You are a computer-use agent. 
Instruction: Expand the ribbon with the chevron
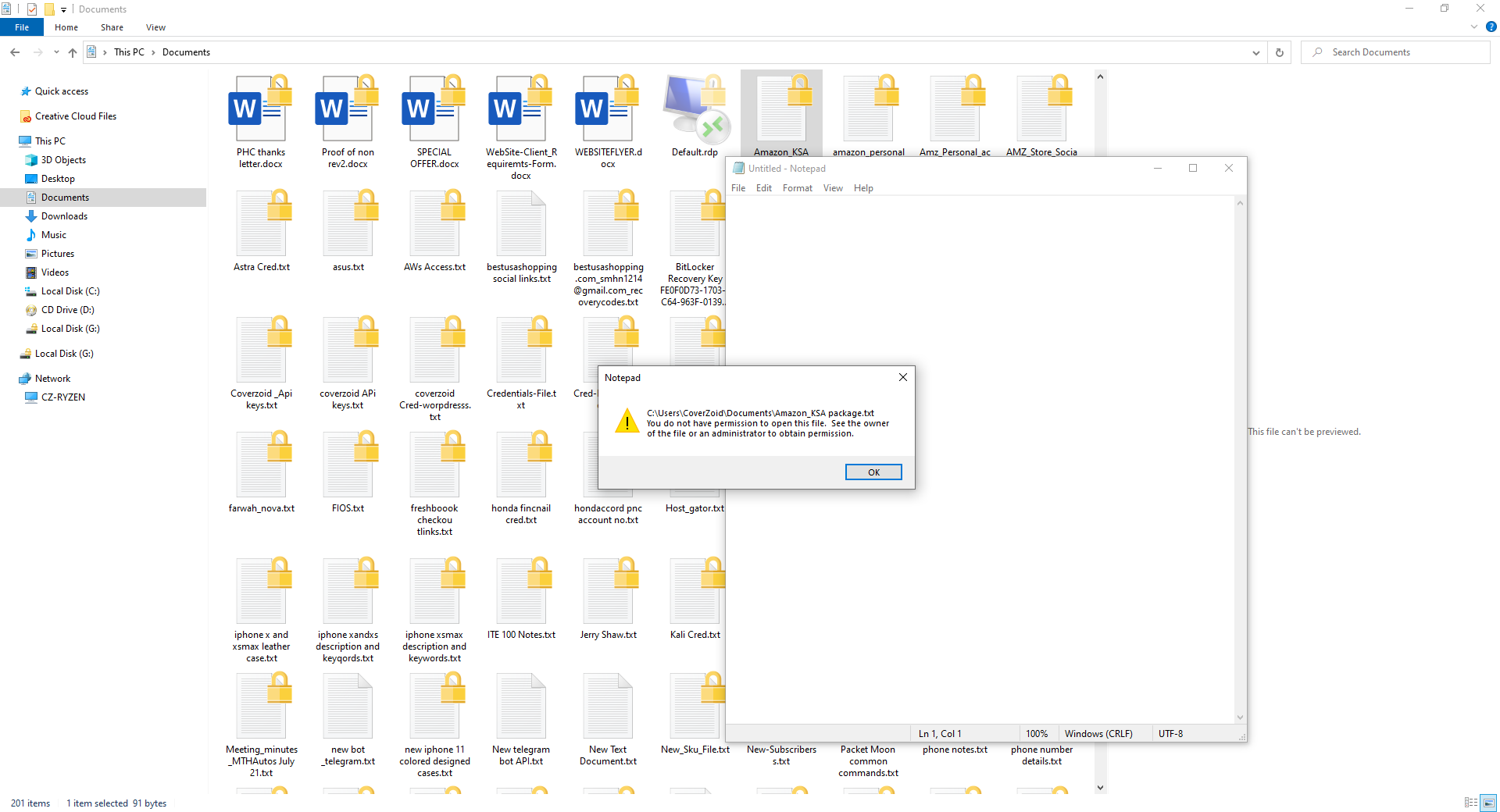click(x=1474, y=27)
